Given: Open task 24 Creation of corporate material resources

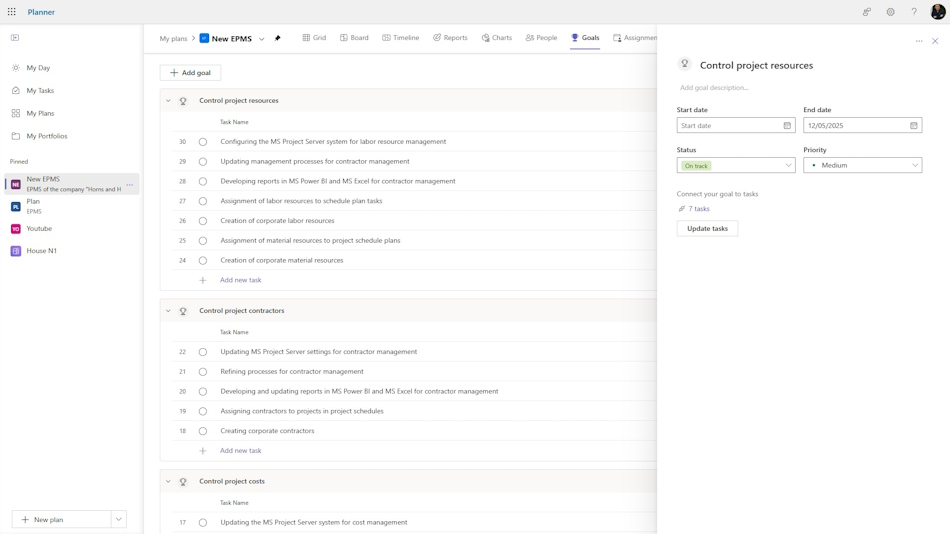Looking at the screenshot, I should point(282,261).
